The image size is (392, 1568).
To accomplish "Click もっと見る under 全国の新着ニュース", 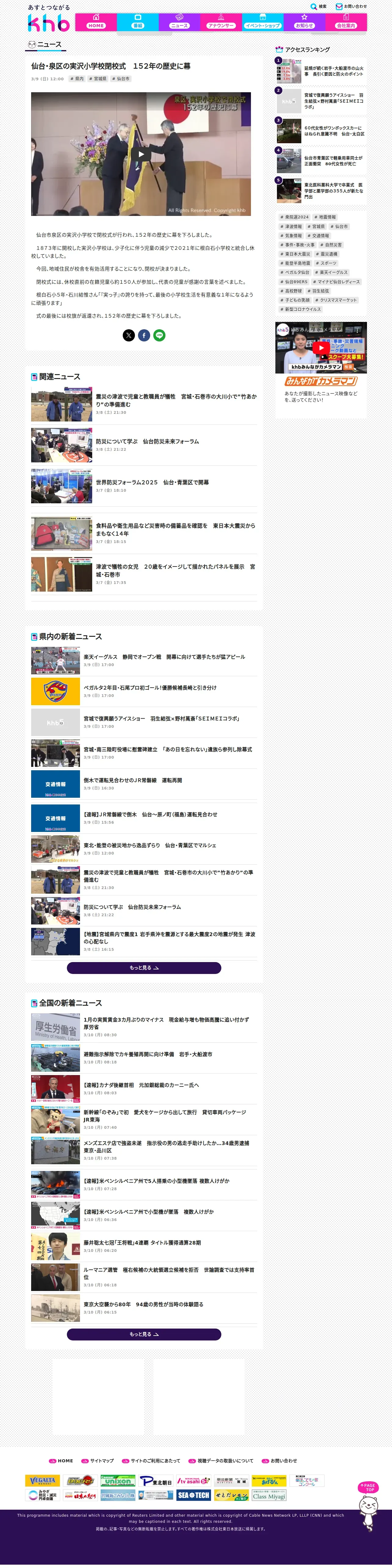I will [x=144, y=1334].
